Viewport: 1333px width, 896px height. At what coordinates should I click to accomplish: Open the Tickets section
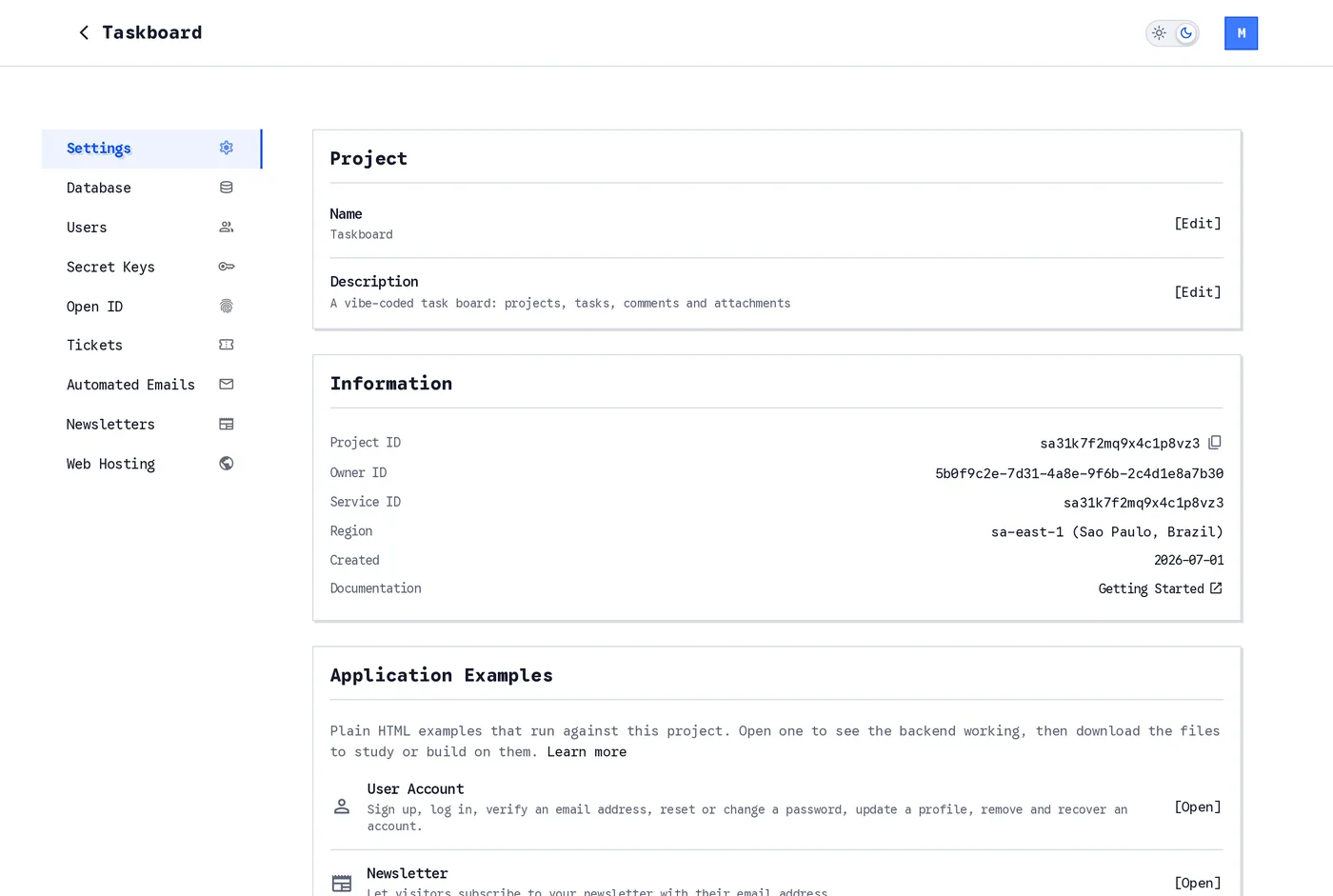[x=151, y=345]
